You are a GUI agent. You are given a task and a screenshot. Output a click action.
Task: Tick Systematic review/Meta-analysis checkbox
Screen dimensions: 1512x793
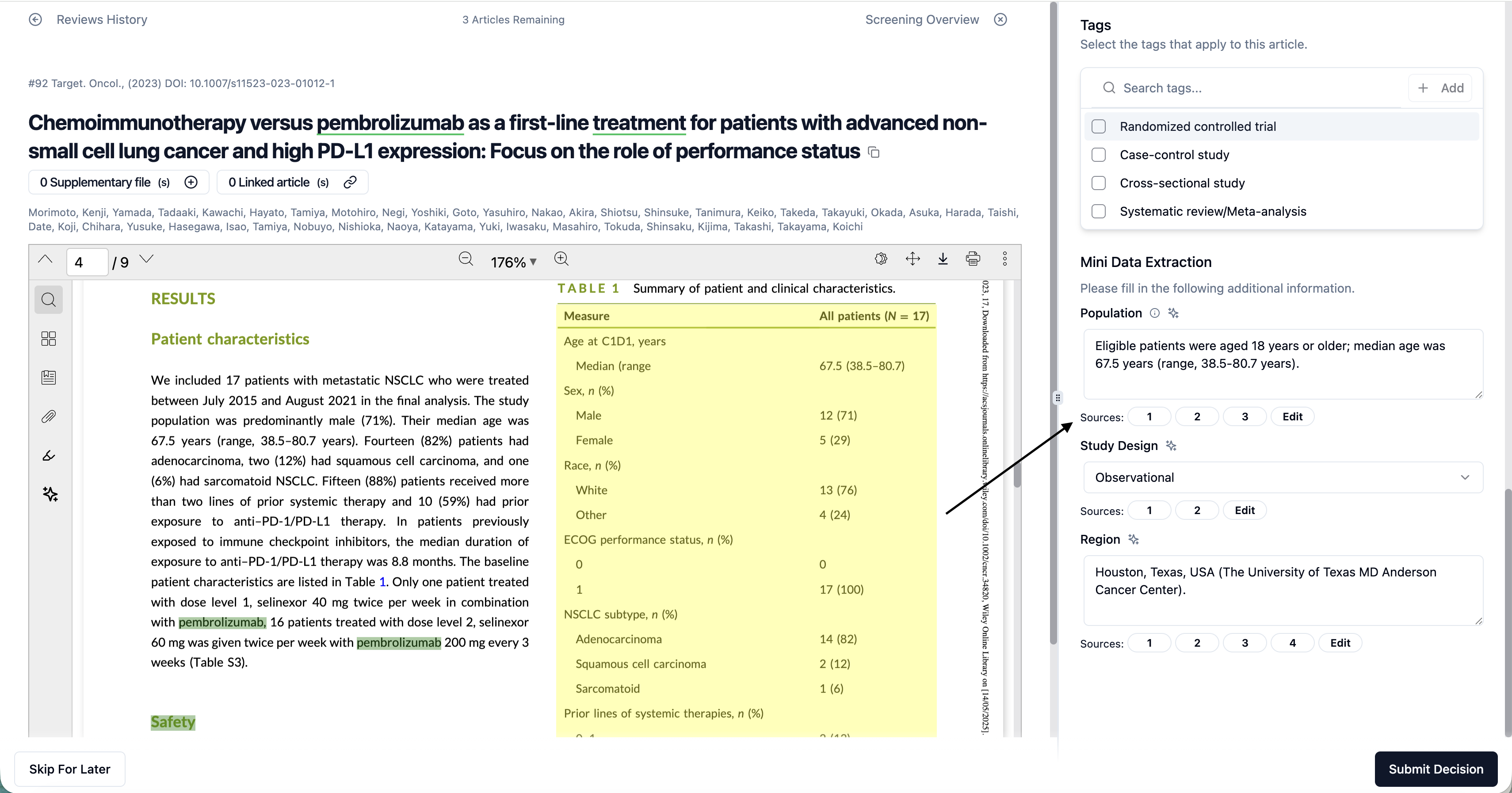1098,211
